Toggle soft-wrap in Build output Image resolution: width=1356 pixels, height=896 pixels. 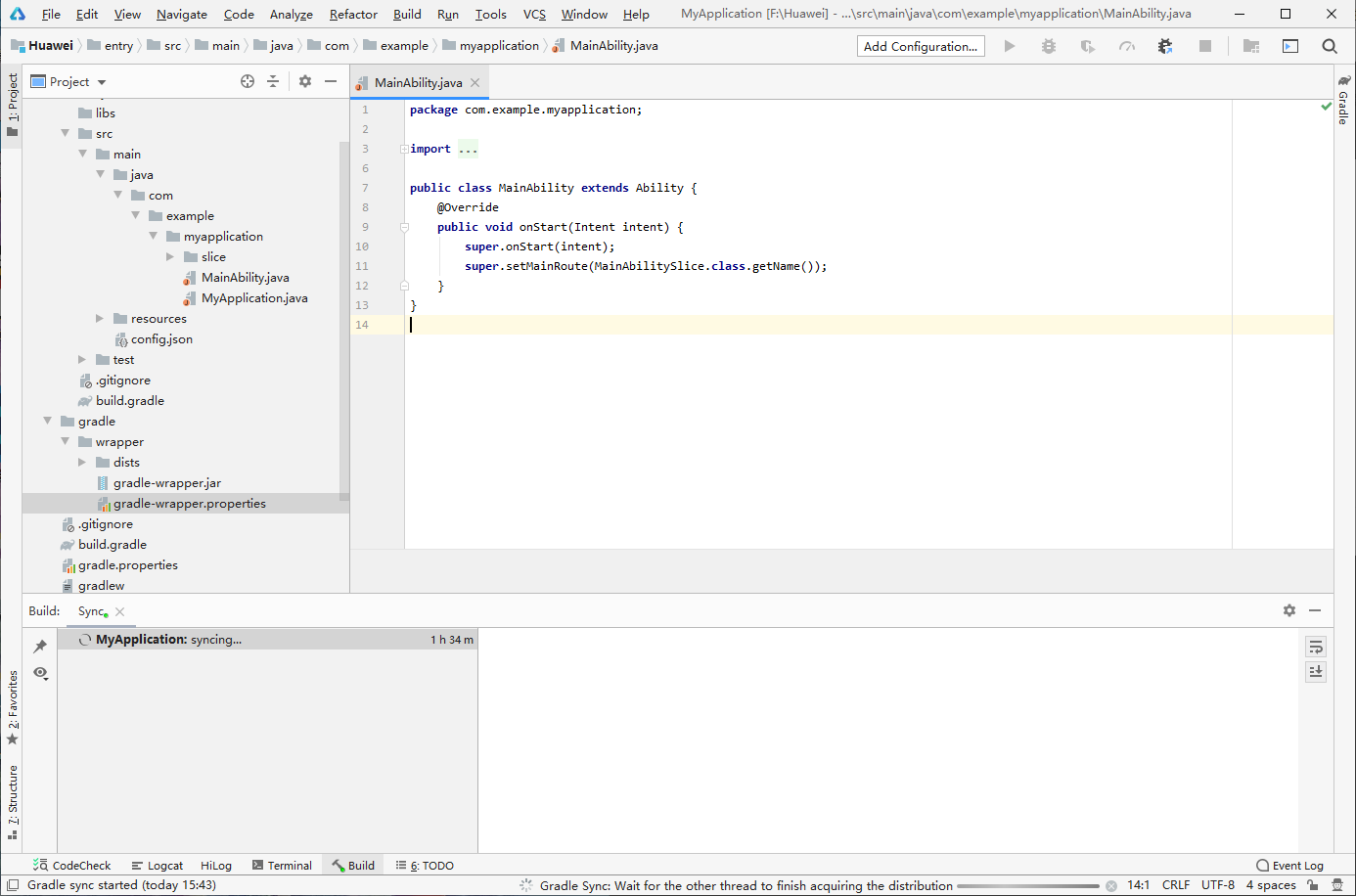(1316, 647)
